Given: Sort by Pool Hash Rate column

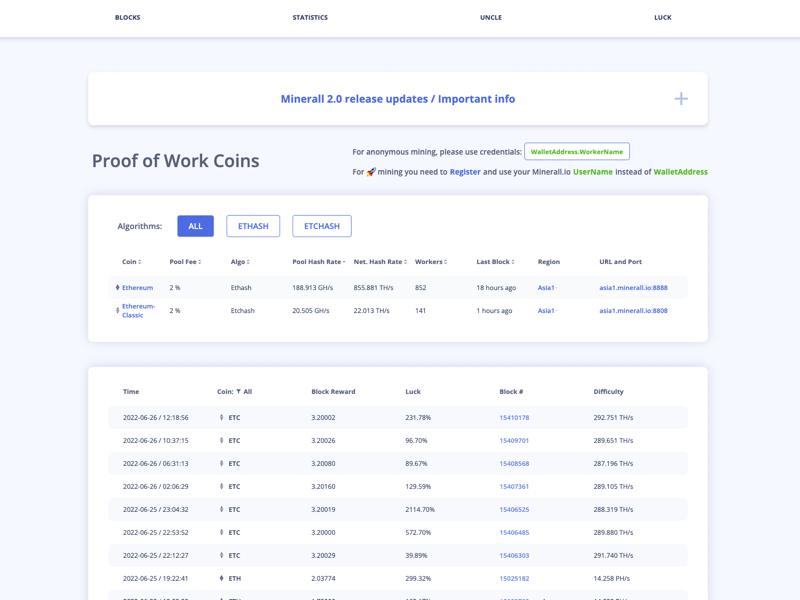Looking at the screenshot, I should [319, 262].
